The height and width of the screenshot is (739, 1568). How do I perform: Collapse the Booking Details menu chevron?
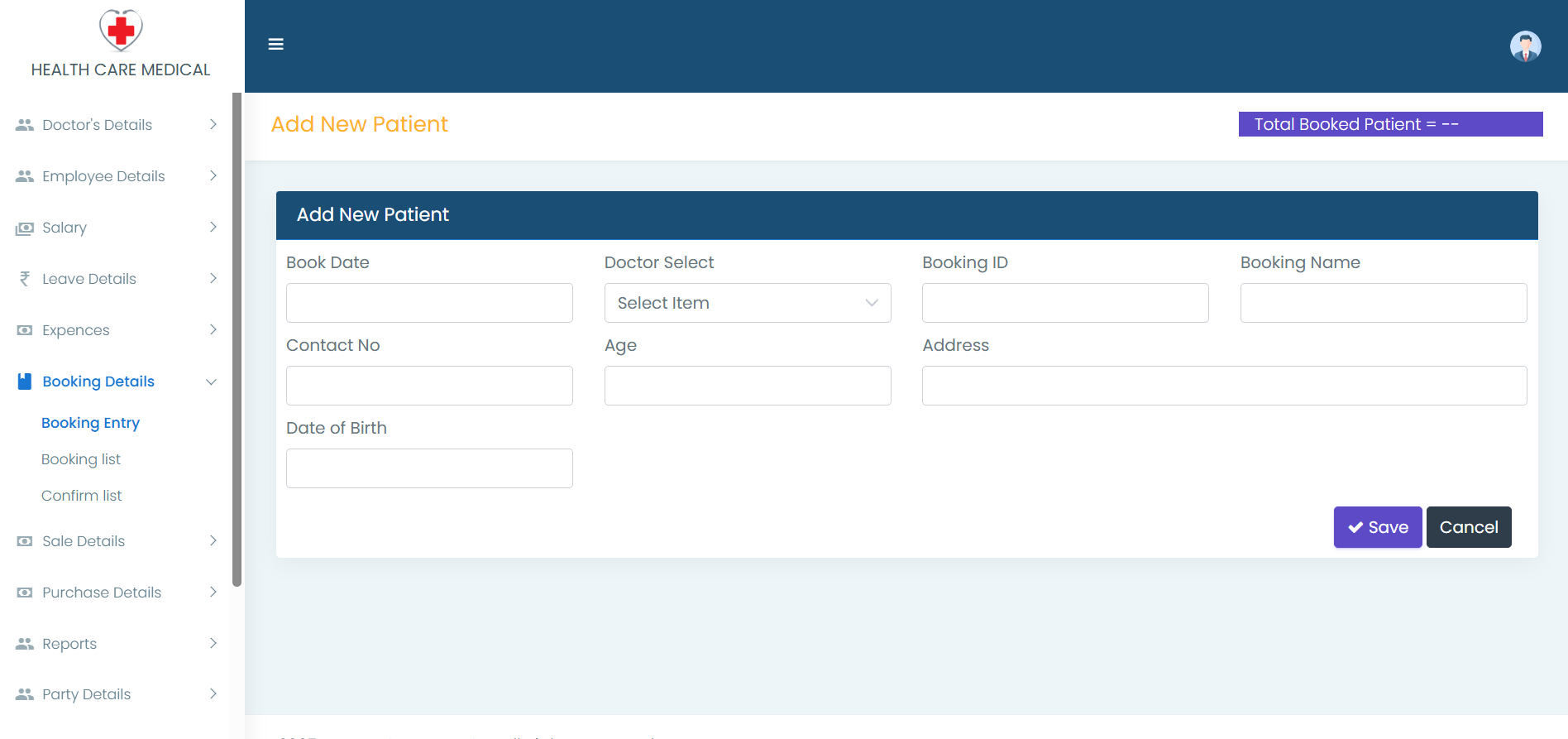point(212,381)
